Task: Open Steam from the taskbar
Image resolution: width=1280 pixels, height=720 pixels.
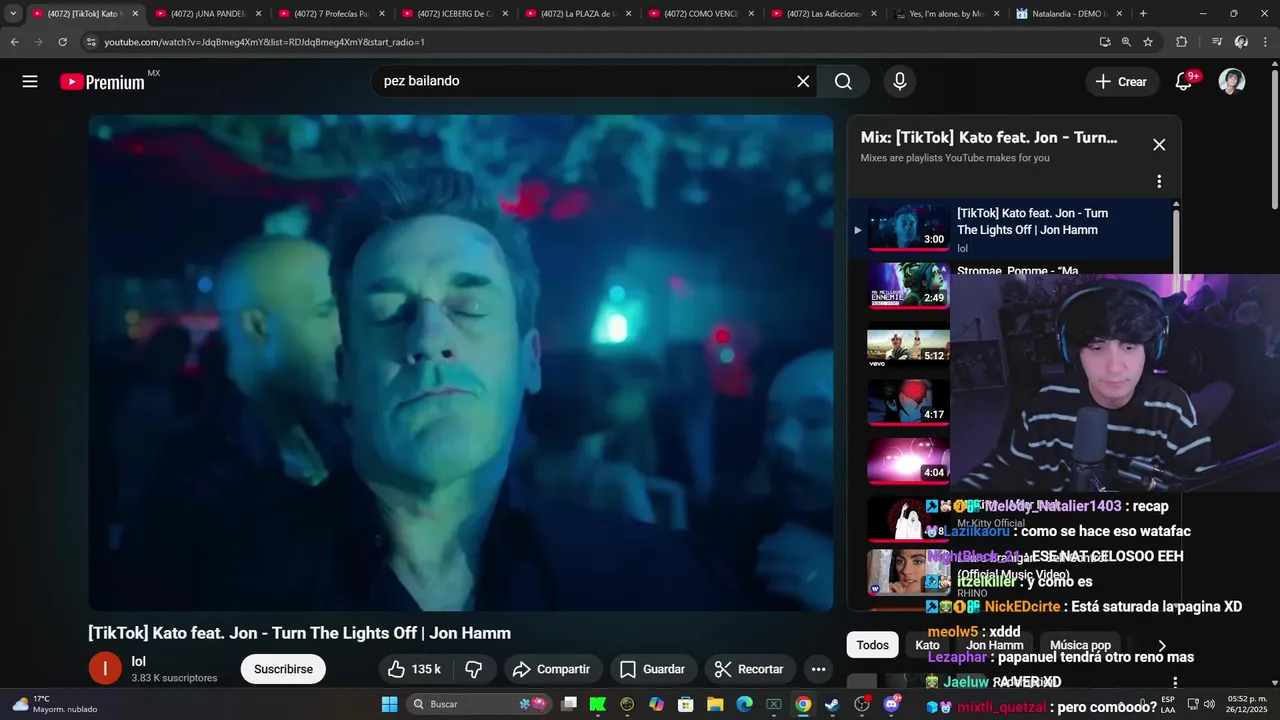Action: [832, 704]
